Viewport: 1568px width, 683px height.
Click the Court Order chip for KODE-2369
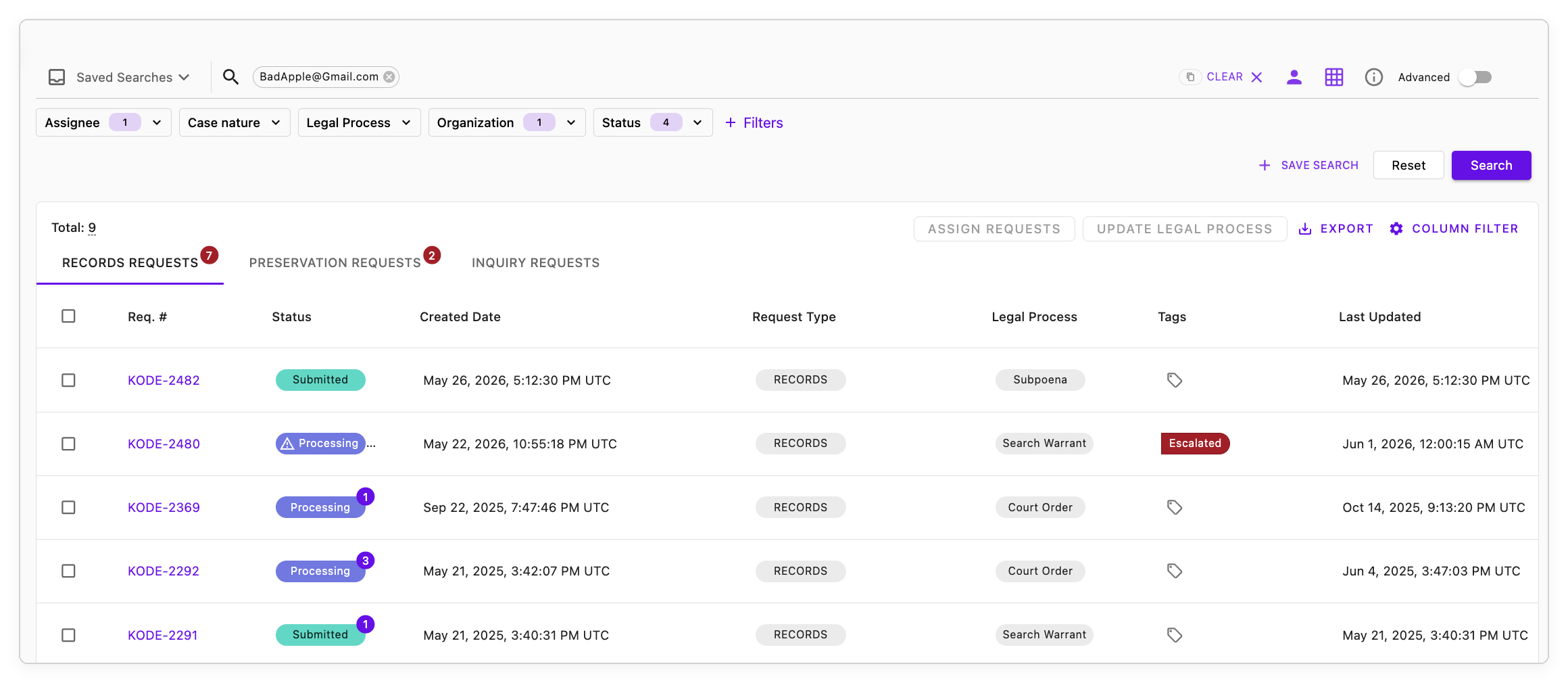[x=1040, y=507]
